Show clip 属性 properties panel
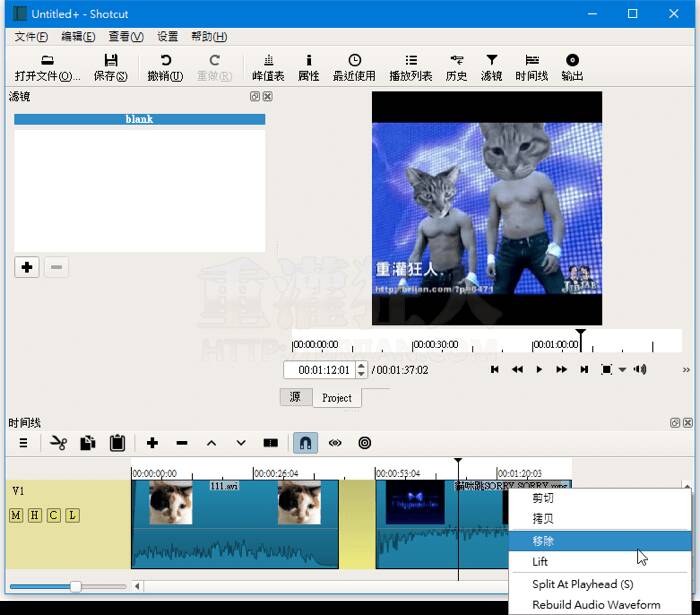 pyautogui.click(x=308, y=67)
